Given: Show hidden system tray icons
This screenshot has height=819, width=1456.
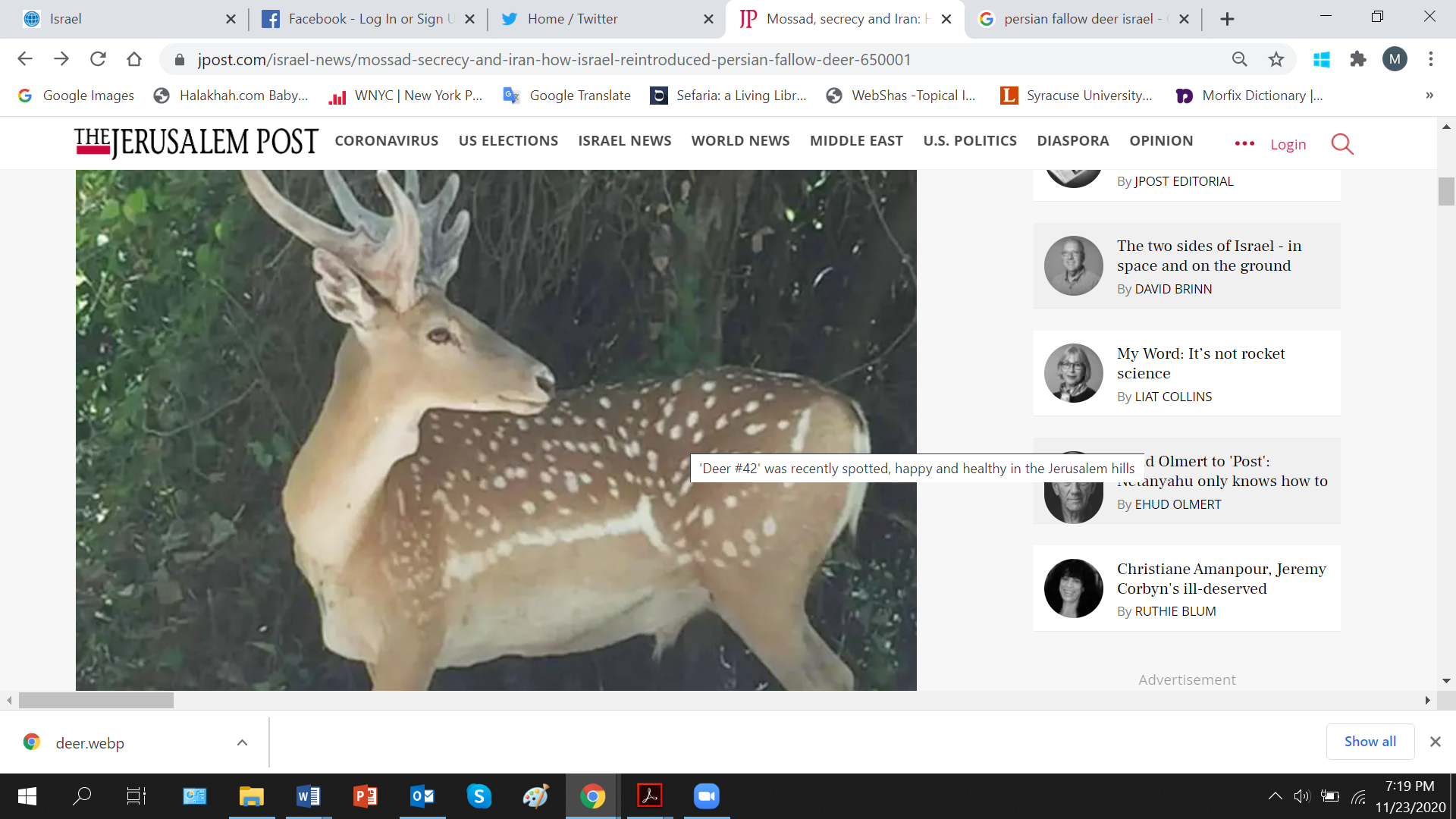Looking at the screenshot, I should tap(1275, 796).
